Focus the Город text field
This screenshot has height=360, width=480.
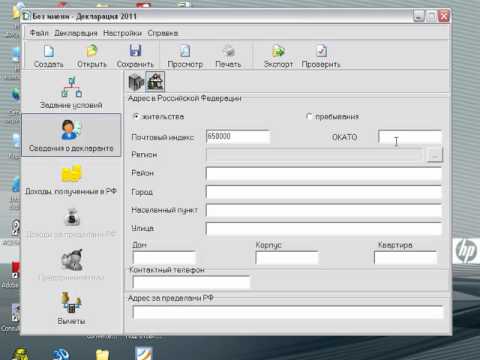pos(324,192)
